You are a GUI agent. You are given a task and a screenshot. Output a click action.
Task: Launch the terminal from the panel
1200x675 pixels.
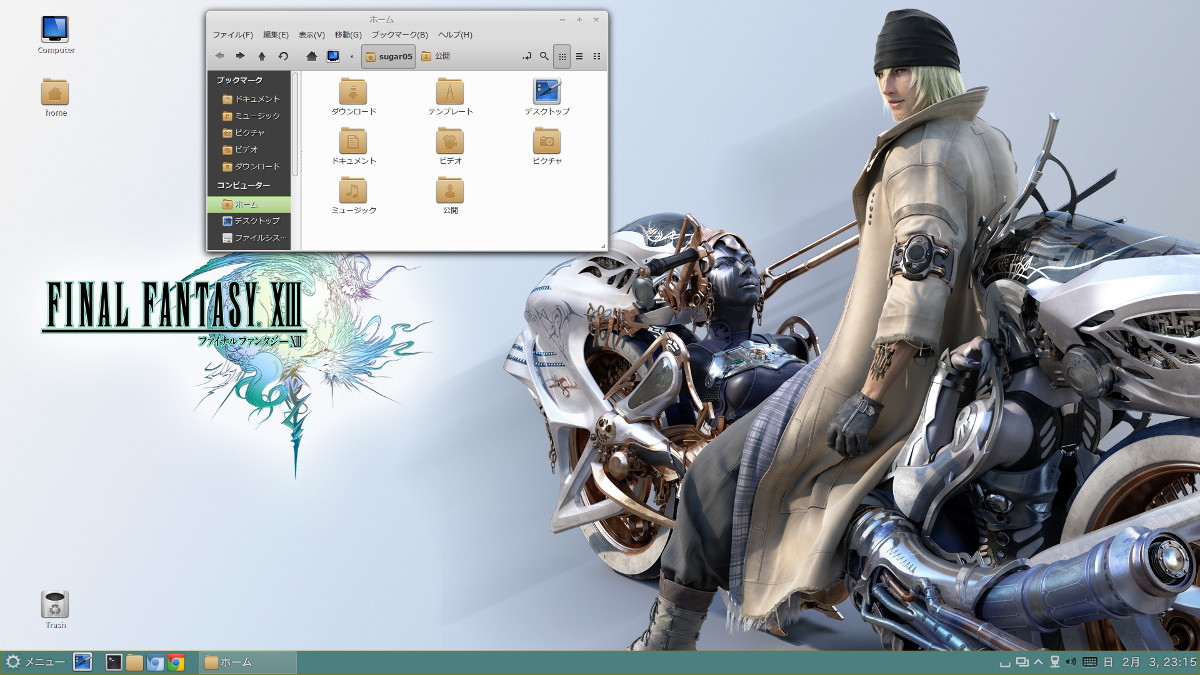[x=115, y=662]
